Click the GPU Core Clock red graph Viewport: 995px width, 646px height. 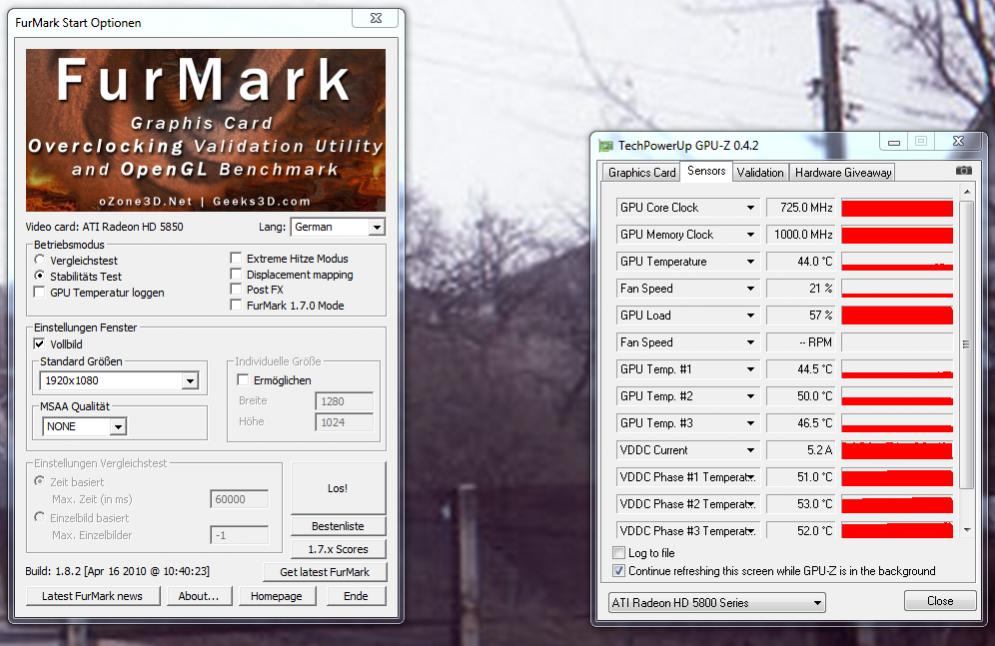click(897, 208)
